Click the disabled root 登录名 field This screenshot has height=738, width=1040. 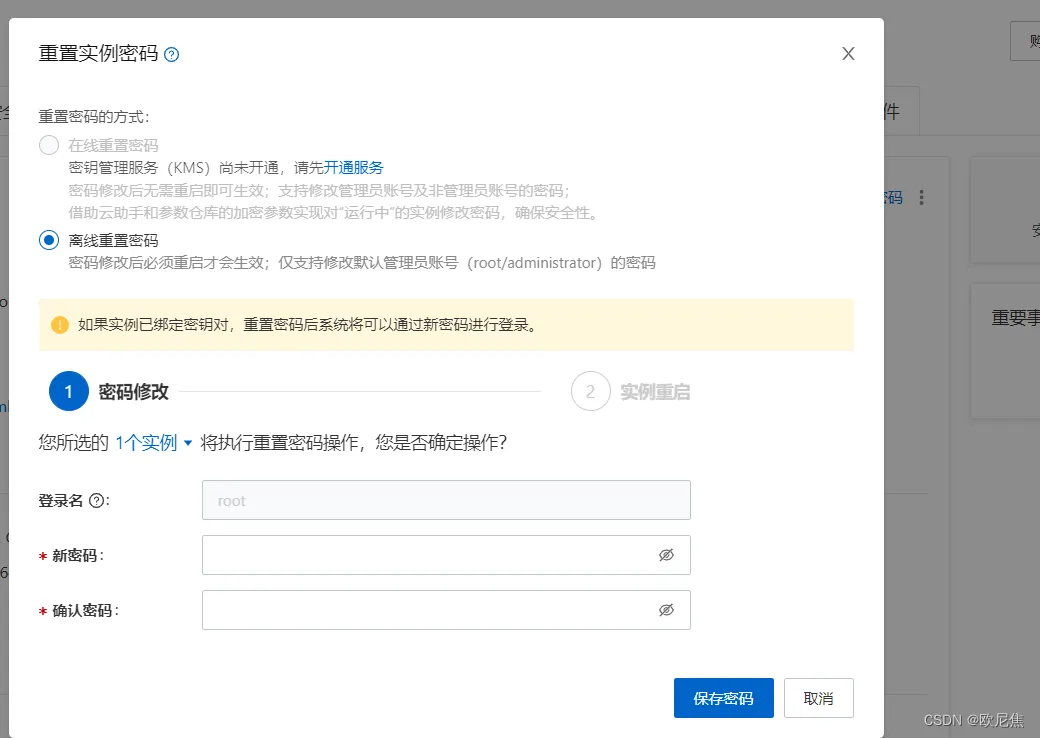click(446, 500)
